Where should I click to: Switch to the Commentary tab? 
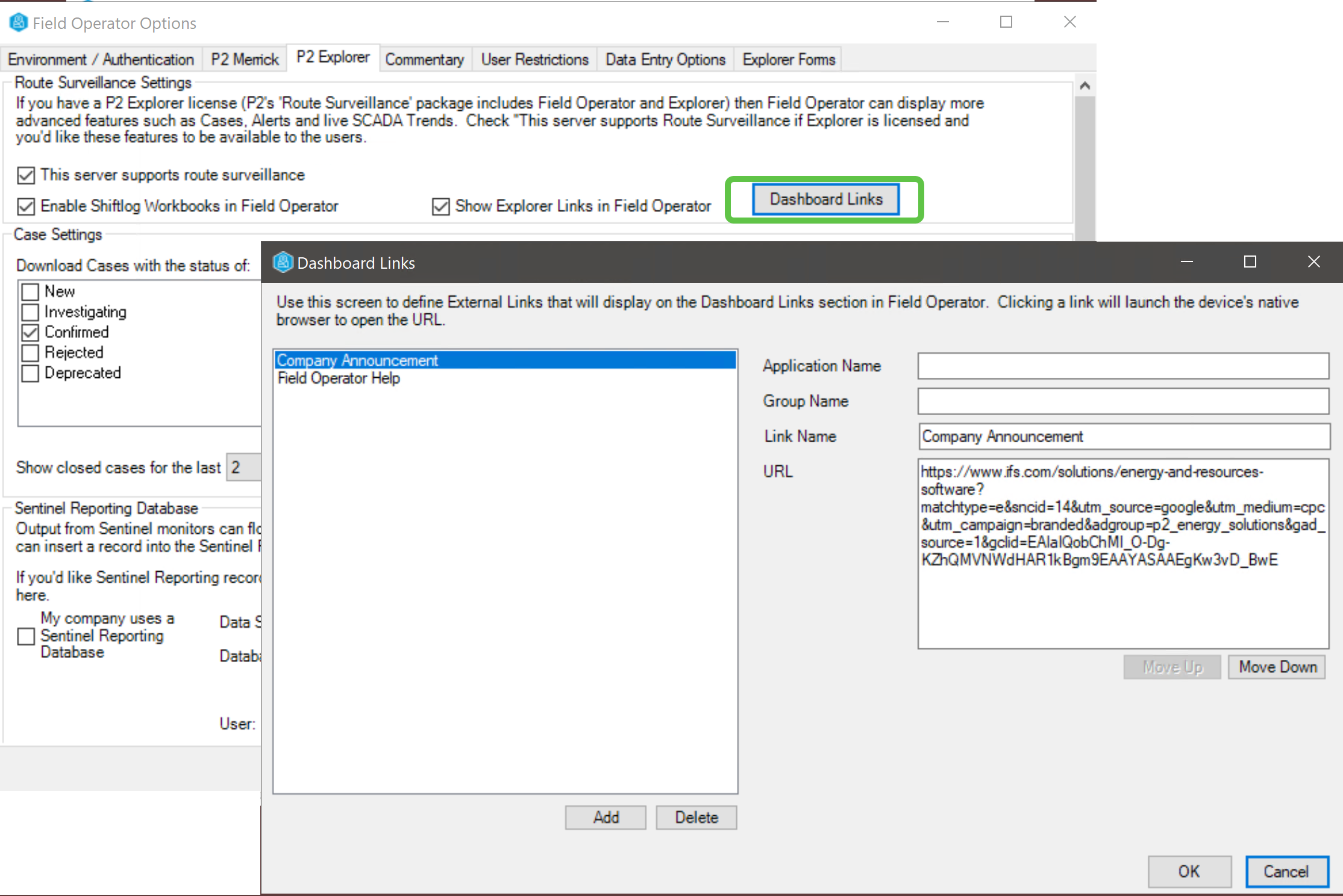pyautogui.click(x=424, y=60)
